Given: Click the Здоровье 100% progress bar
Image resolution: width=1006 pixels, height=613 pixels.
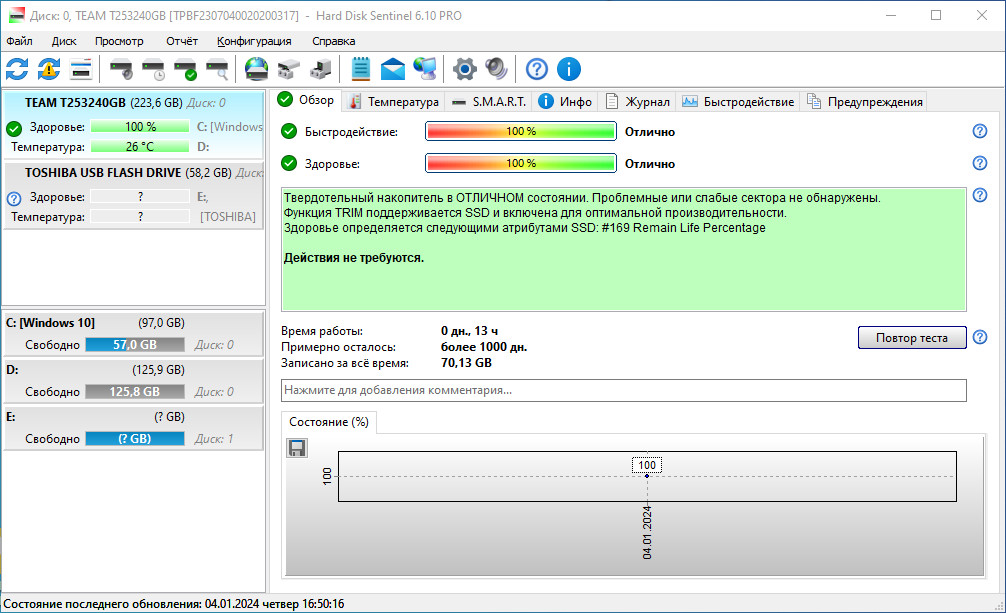Looking at the screenshot, I should 520,163.
